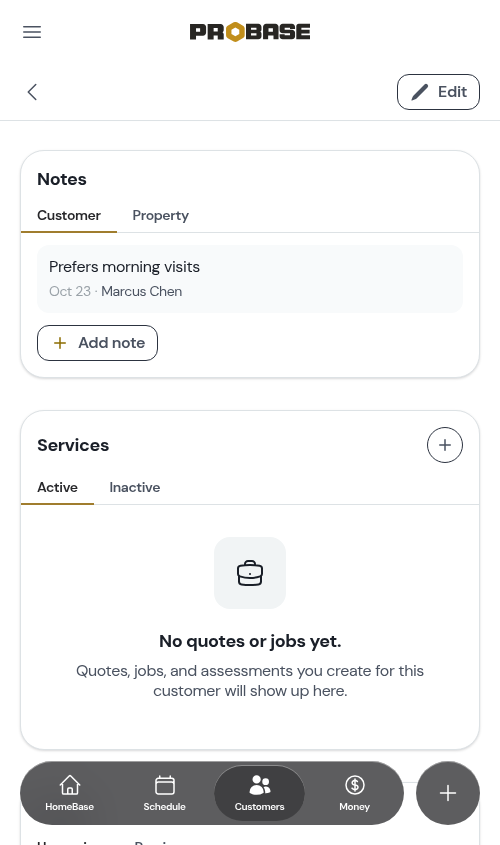Select Customers in the bottom navigation
The width and height of the screenshot is (500, 845).
259,793
